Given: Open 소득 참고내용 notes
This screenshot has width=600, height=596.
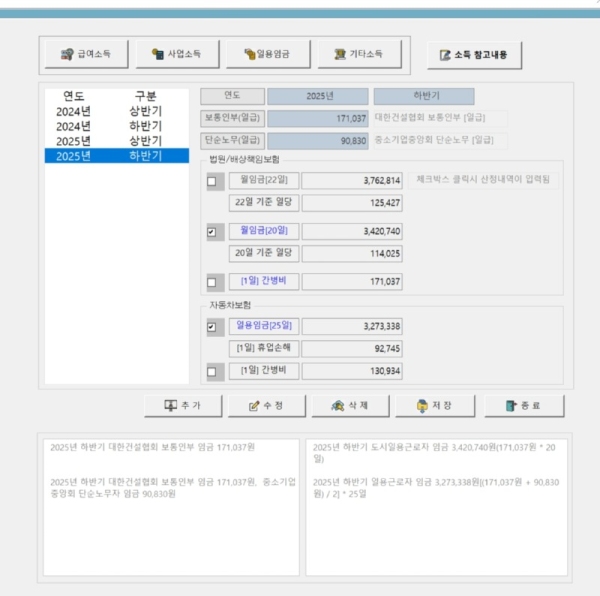Looking at the screenshot, I should coord(474,55).
